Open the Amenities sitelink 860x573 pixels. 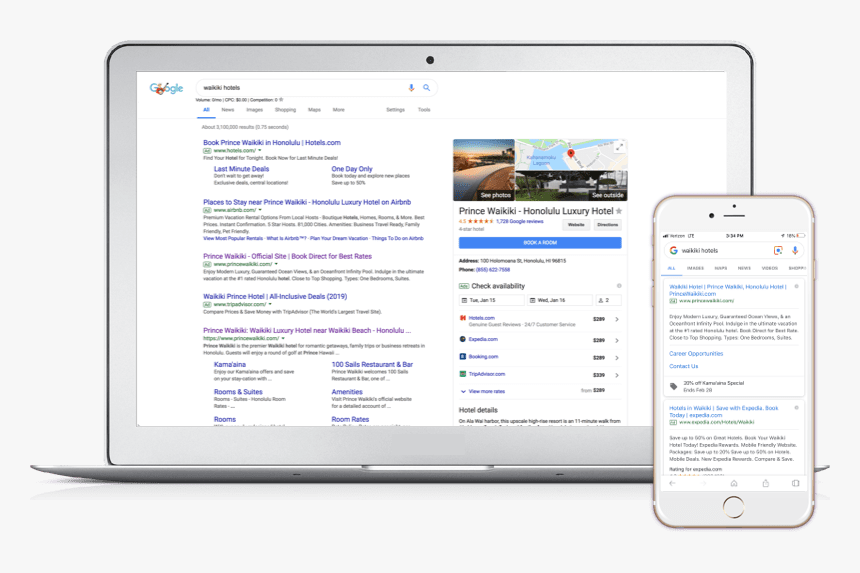pos(347,392)
